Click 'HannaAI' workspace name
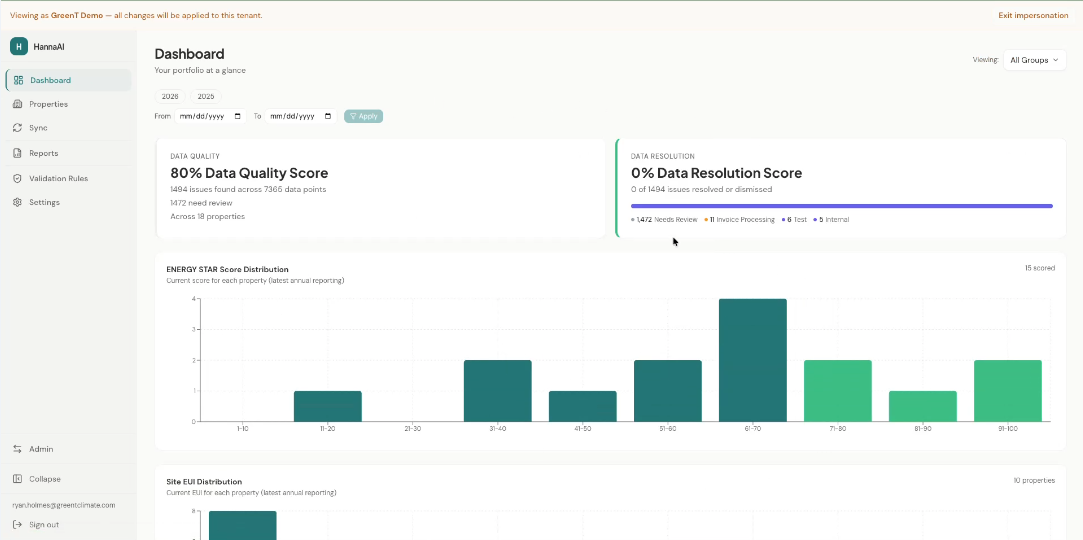Viewport: 1083px width, 540px height. coord(48,47)
